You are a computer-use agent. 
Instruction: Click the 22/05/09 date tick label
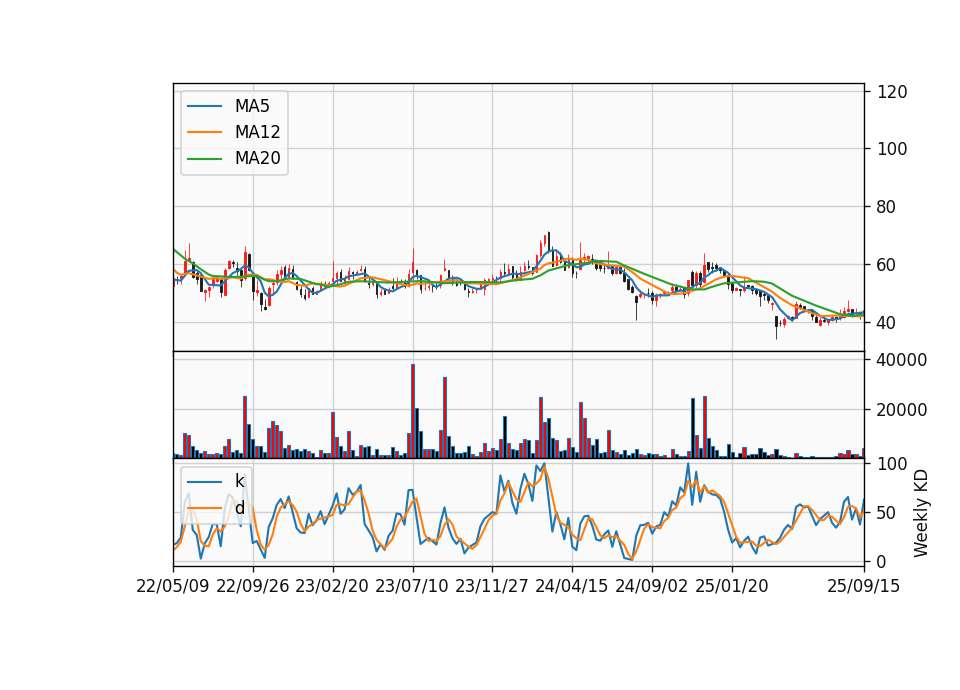click(173, 586)
